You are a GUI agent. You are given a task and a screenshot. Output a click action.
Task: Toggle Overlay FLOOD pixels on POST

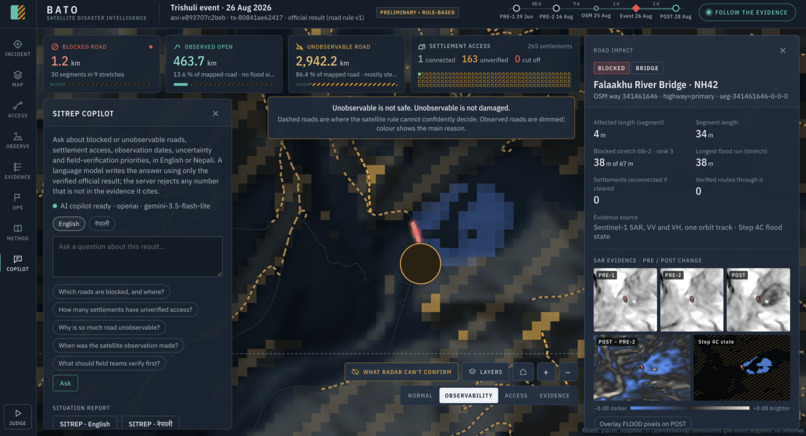[x=643, y=424]
